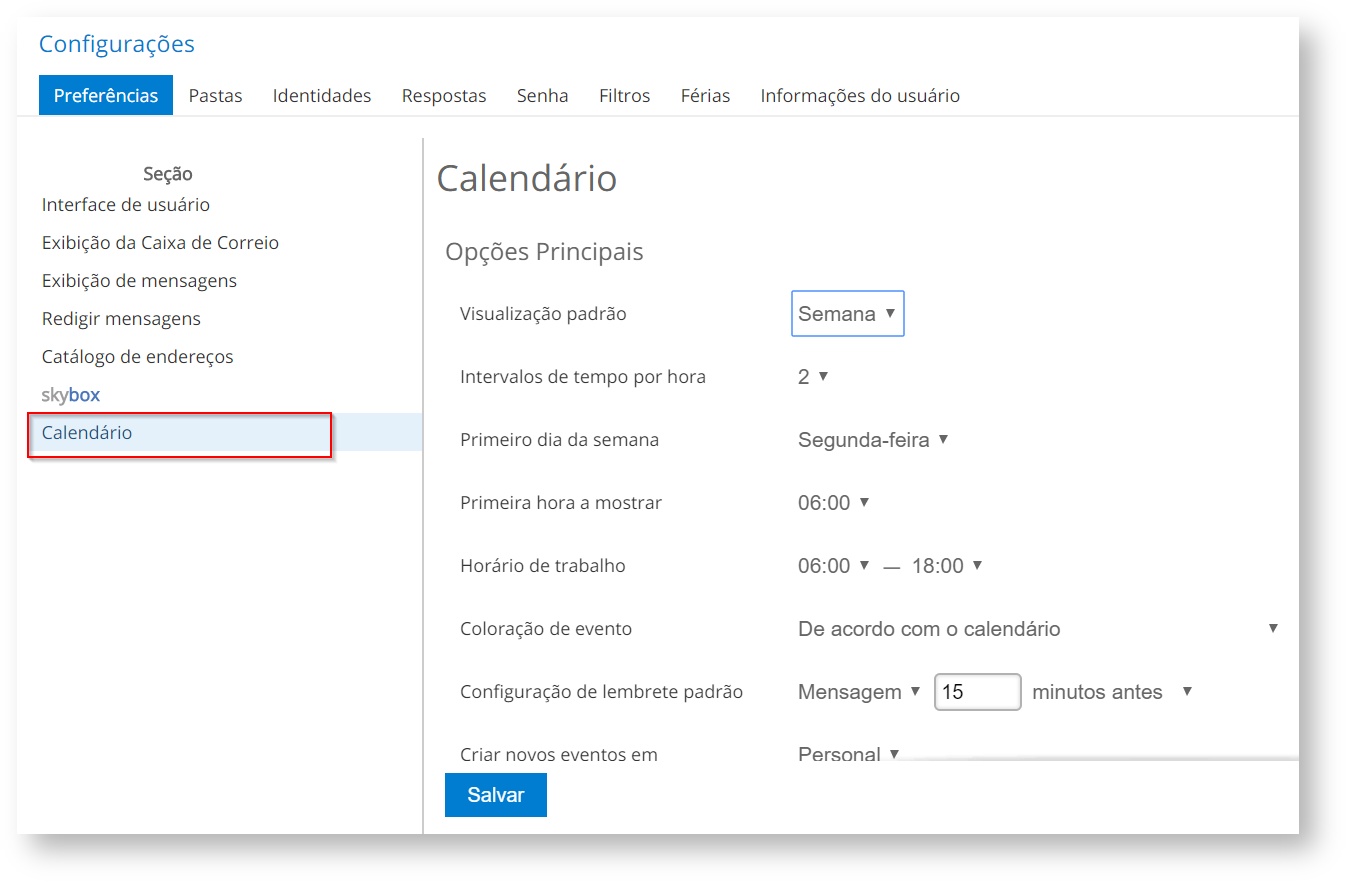Screen dimensions: 1347x882
Task: Click the Salvar button
Action: [x=495, y=795]
